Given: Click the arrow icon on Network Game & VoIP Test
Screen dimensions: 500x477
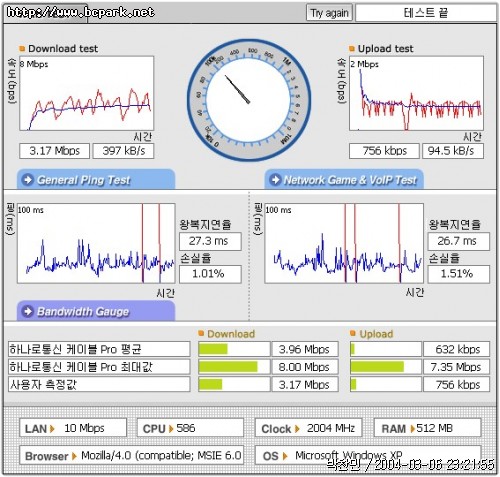Looking at the screenshot, I should click(275, 180).
